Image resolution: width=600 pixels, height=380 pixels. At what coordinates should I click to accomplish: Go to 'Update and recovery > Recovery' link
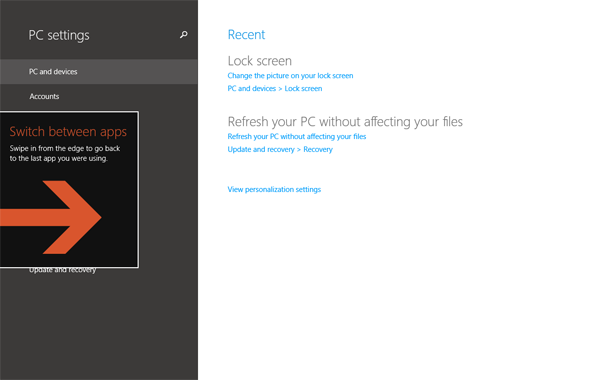(x=280, y=149)
